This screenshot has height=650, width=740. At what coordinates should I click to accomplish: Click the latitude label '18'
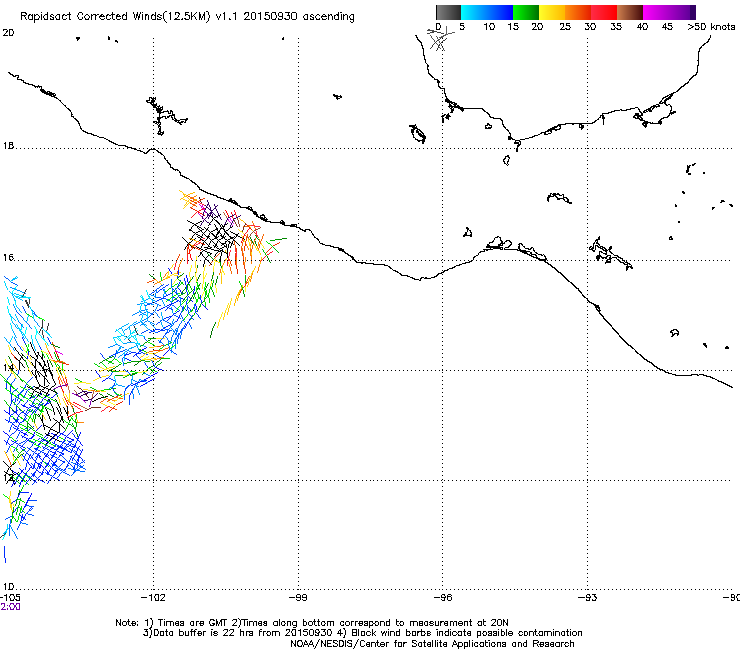(8, 146)
